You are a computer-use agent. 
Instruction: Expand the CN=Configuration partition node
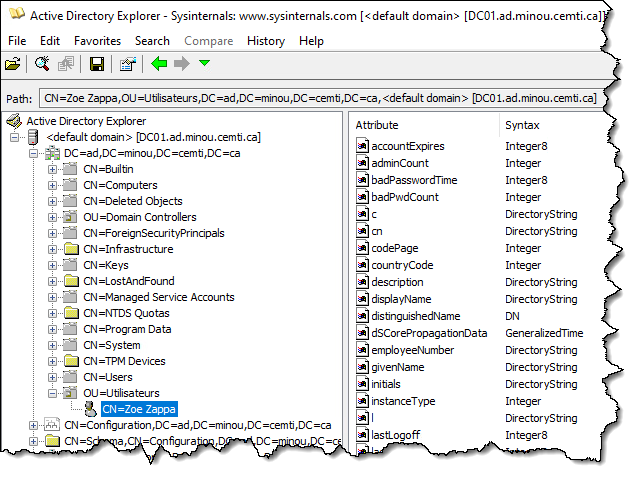click(34, 425)
